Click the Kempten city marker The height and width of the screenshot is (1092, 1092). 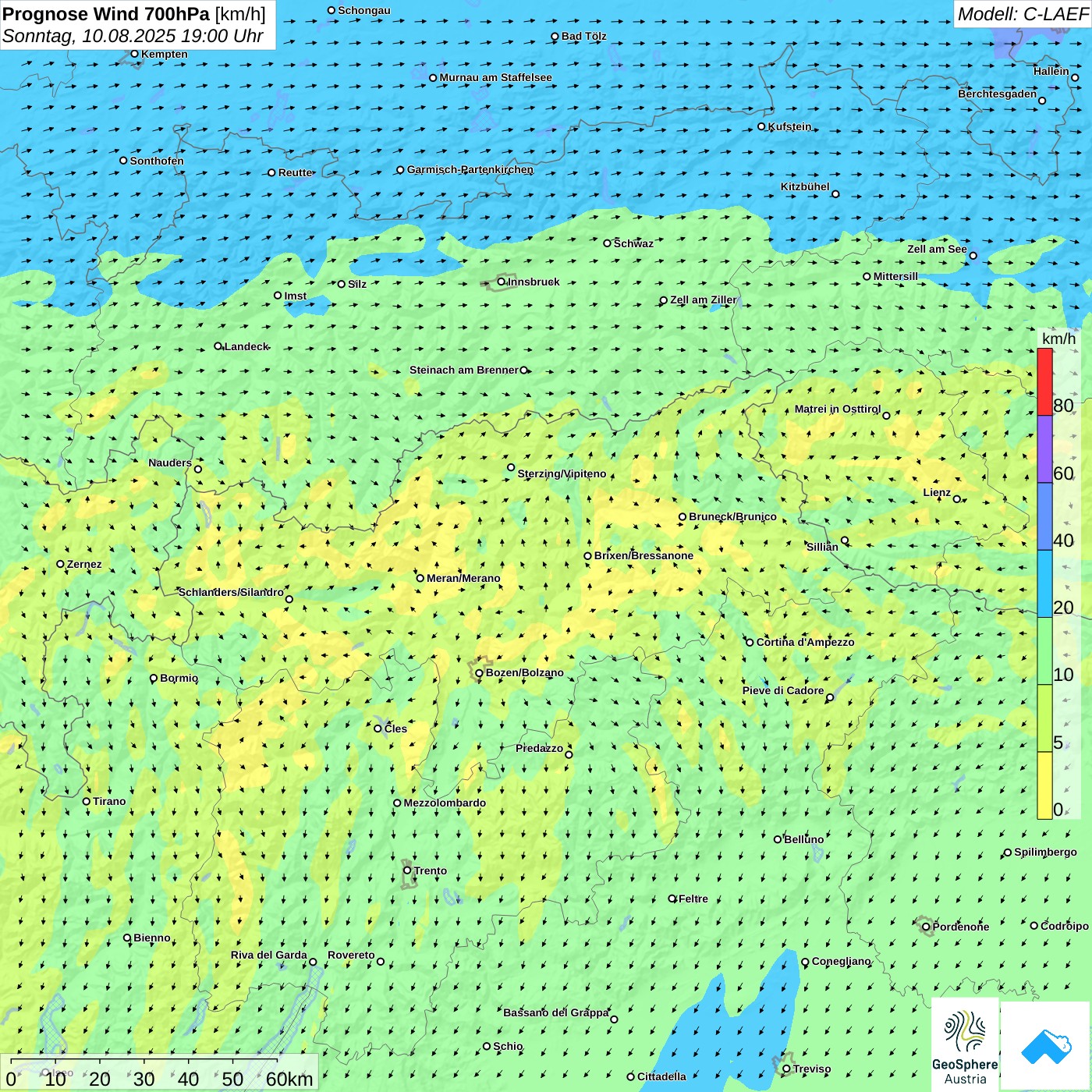point(134,54)
